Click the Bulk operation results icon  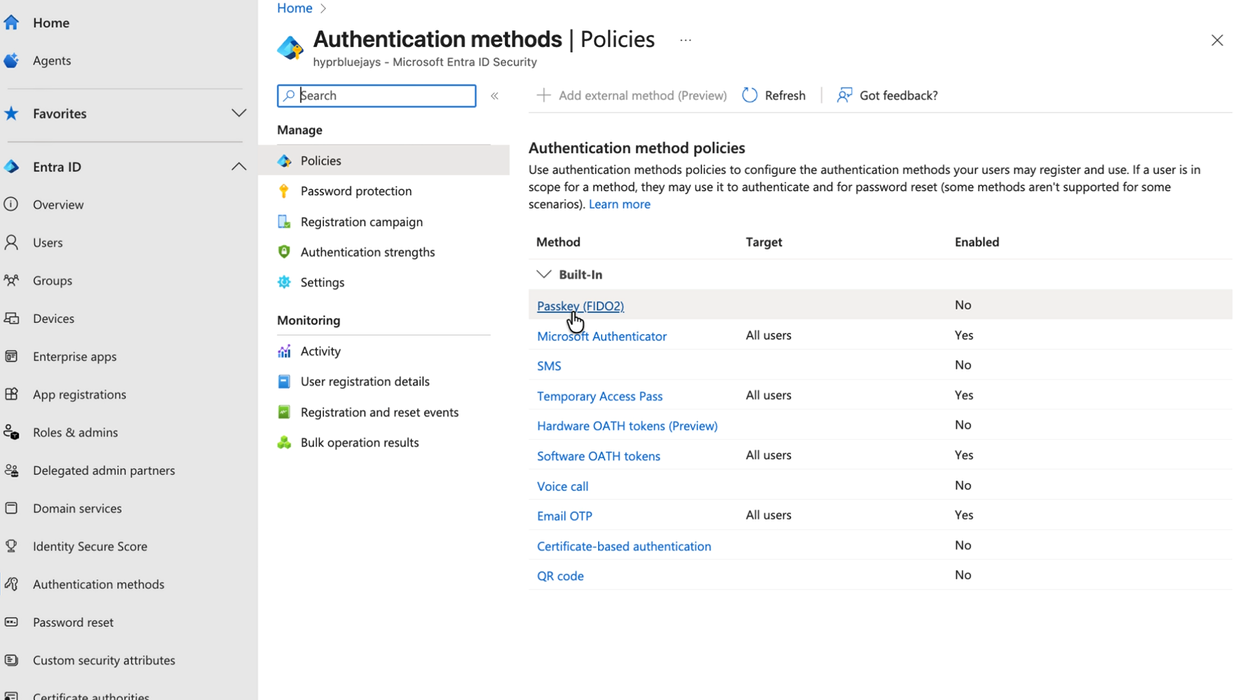(x=284, y=442)
